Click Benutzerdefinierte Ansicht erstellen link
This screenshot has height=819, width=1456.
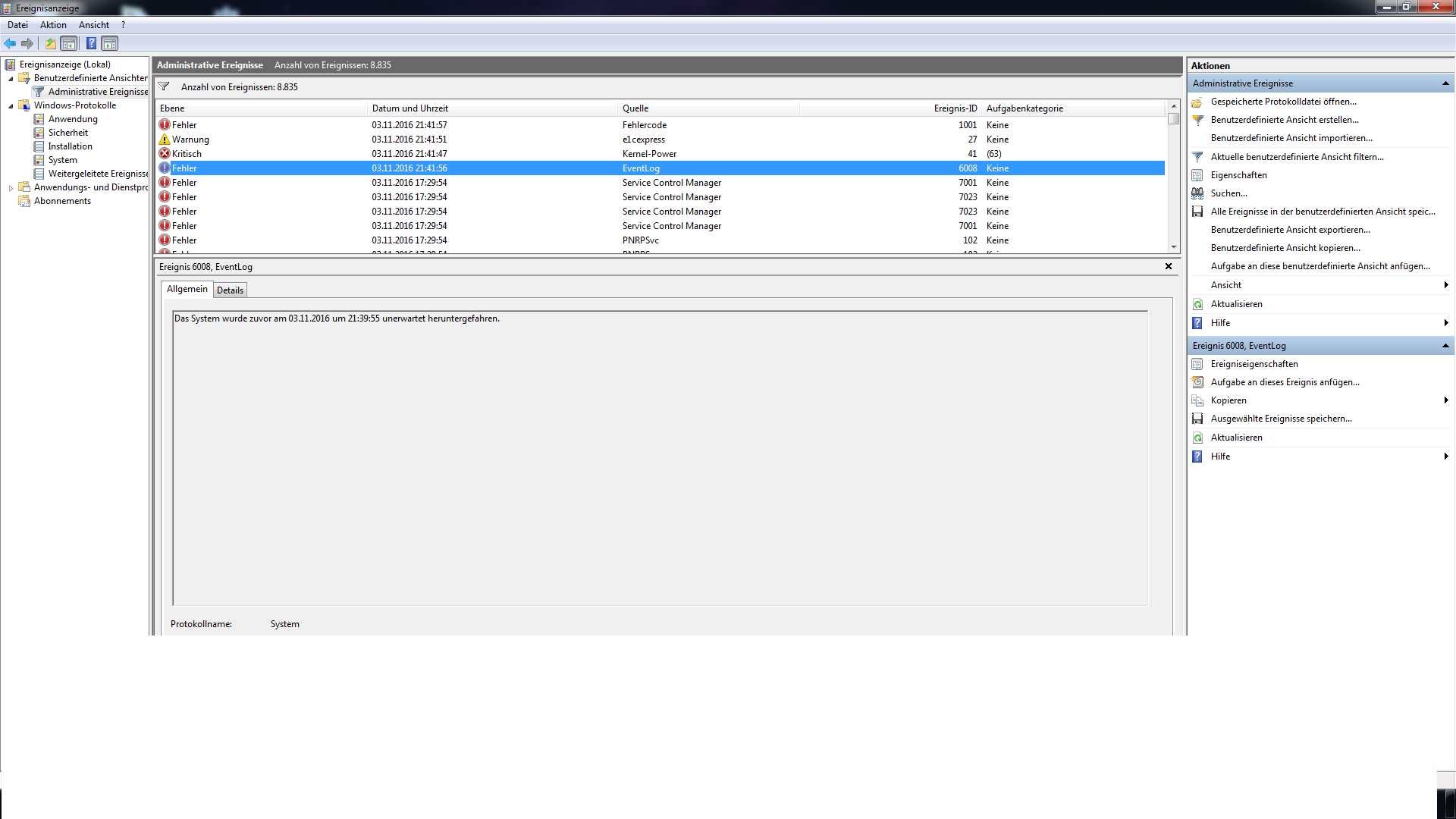(x=1284, y=120)
